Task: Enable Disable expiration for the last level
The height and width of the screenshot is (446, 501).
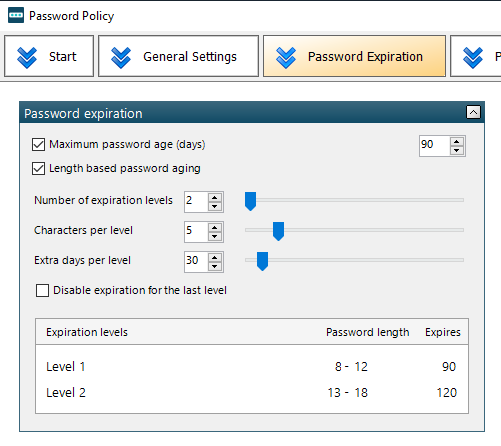Action: tap(42, 290)
